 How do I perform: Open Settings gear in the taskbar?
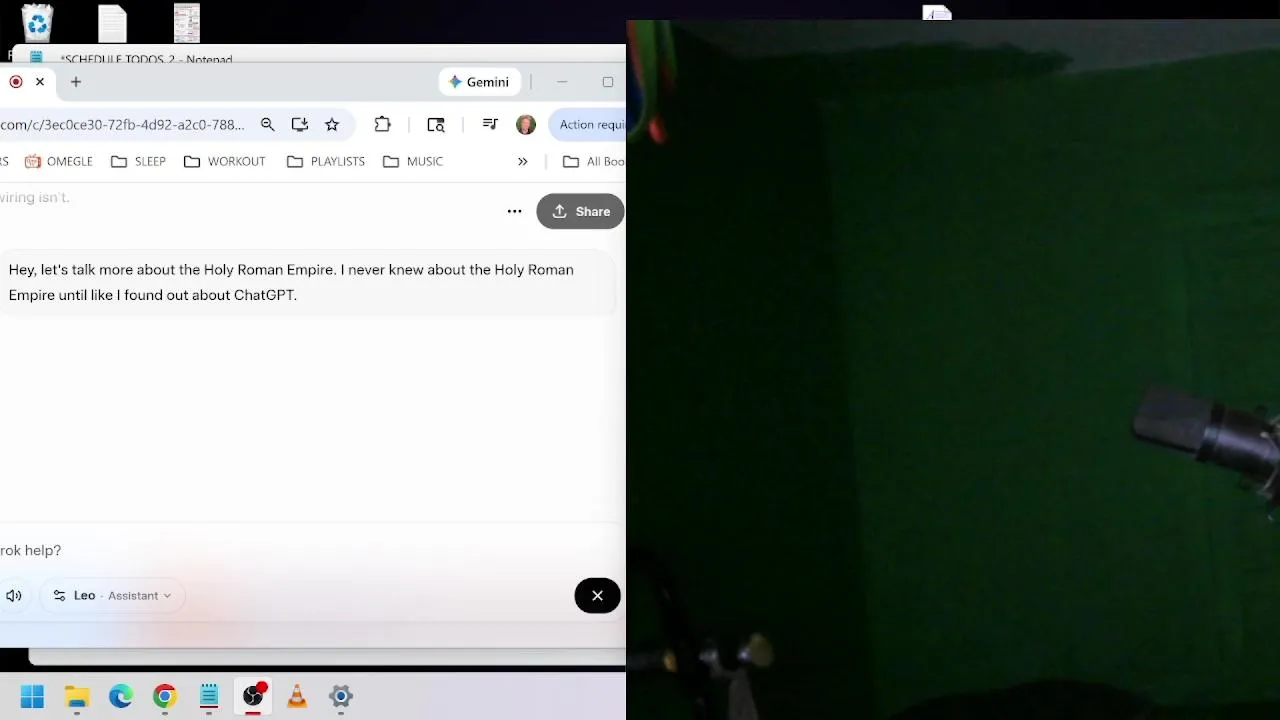pos(341,697)
